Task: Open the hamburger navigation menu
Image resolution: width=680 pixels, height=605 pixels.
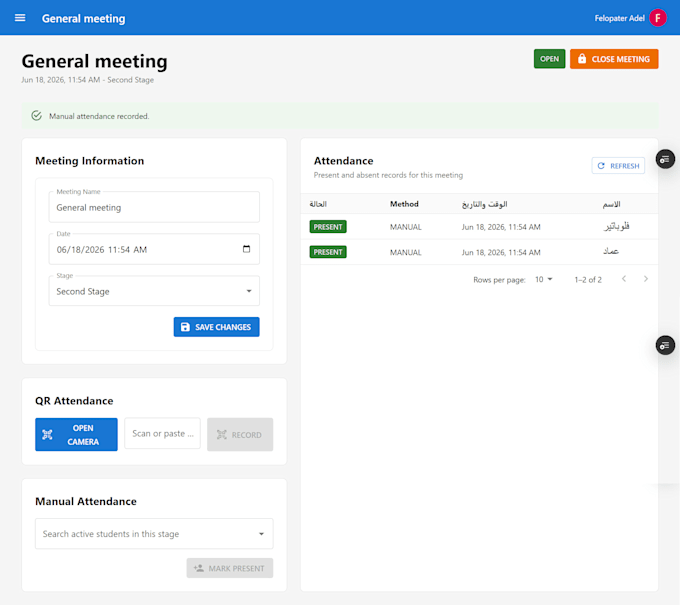Action: click(20, 18)
